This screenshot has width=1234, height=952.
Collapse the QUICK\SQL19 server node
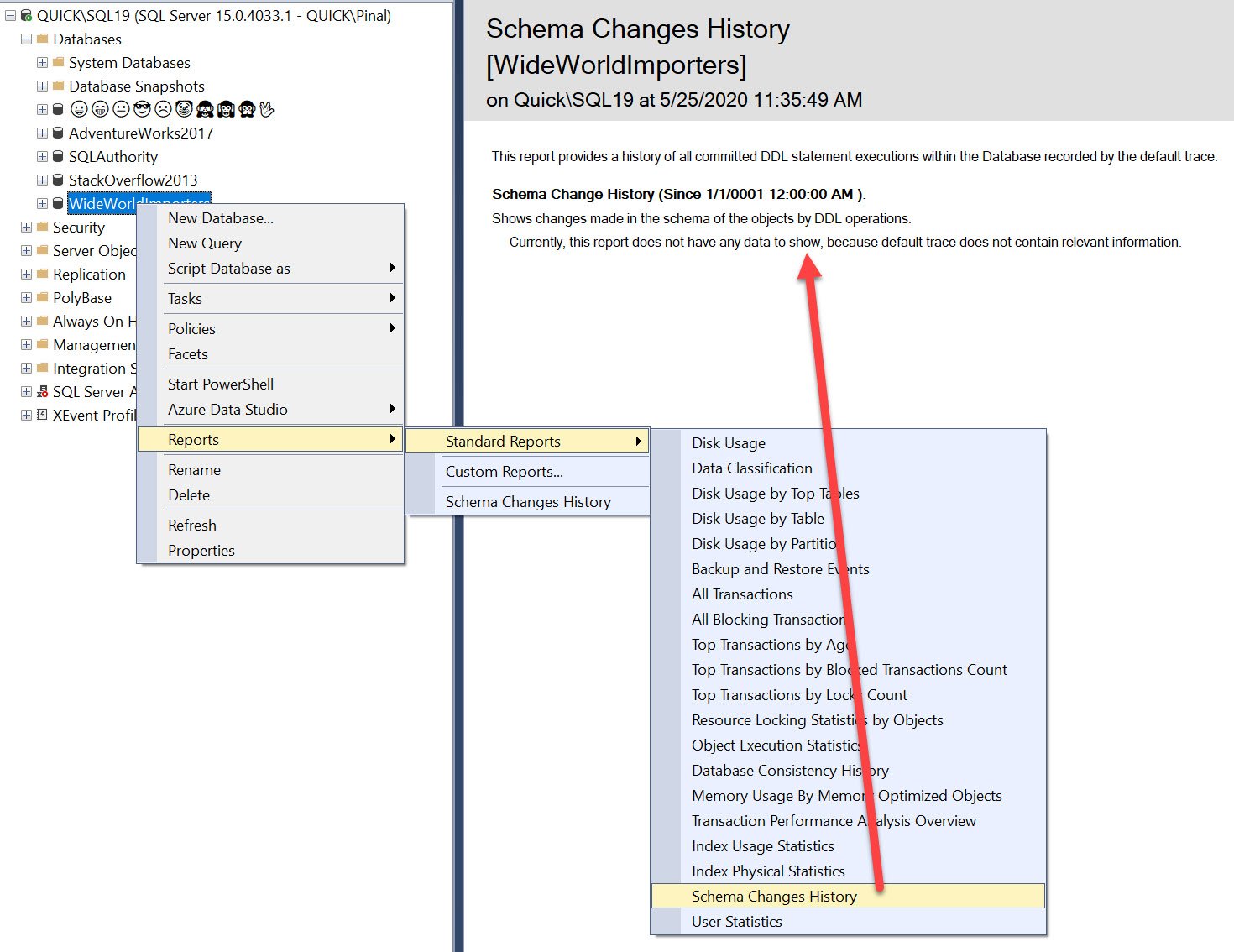click(x=10, y=16)
